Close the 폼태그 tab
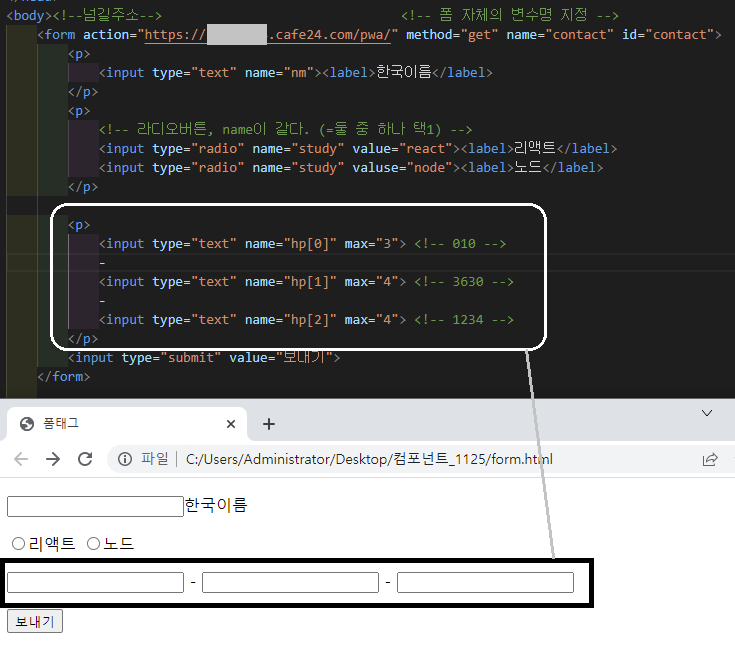The image size is (735, 662). point(231,424)
